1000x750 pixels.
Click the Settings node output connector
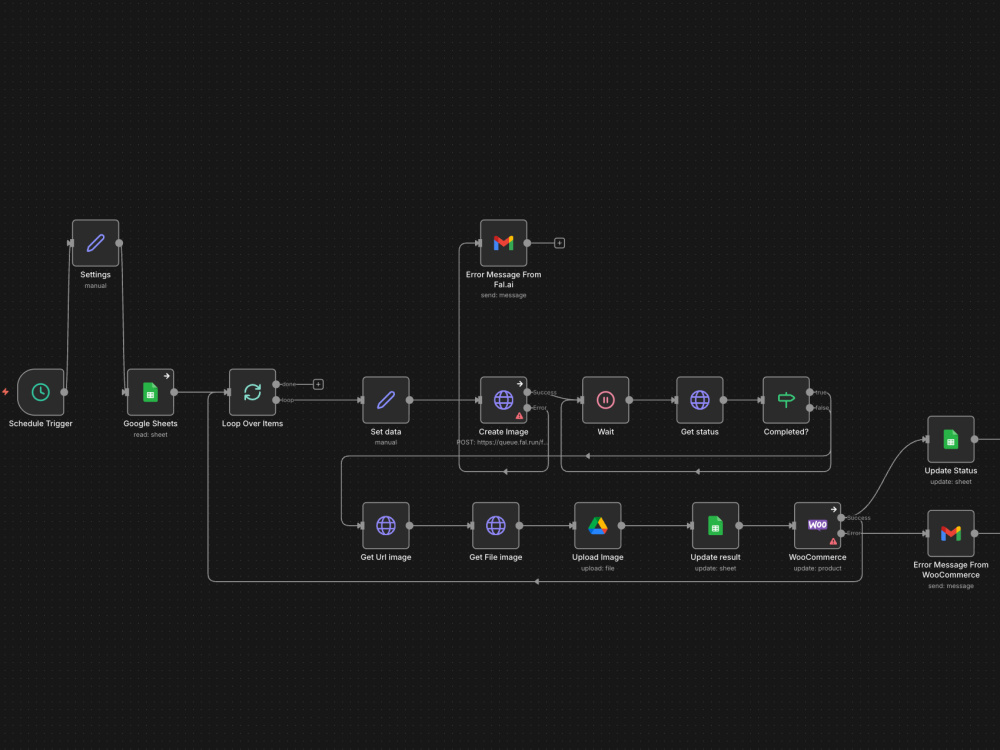[119, 243]
